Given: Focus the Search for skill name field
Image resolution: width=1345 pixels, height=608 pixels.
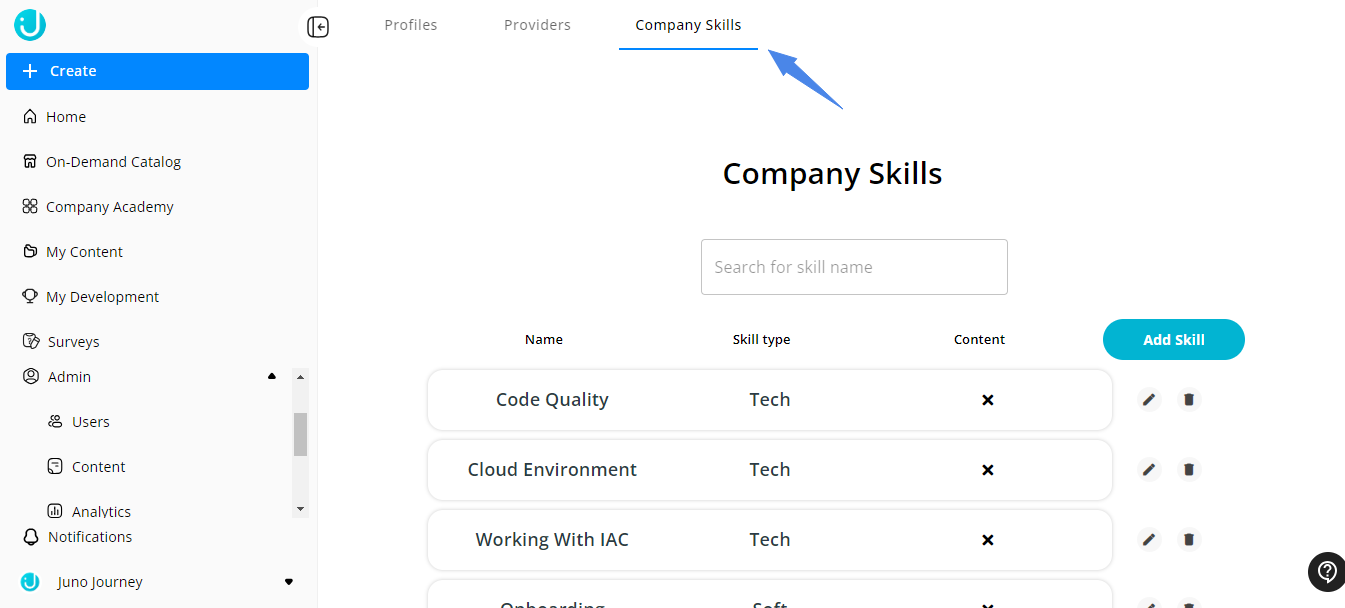Looking at the screenshot, I should pos(854,267).
